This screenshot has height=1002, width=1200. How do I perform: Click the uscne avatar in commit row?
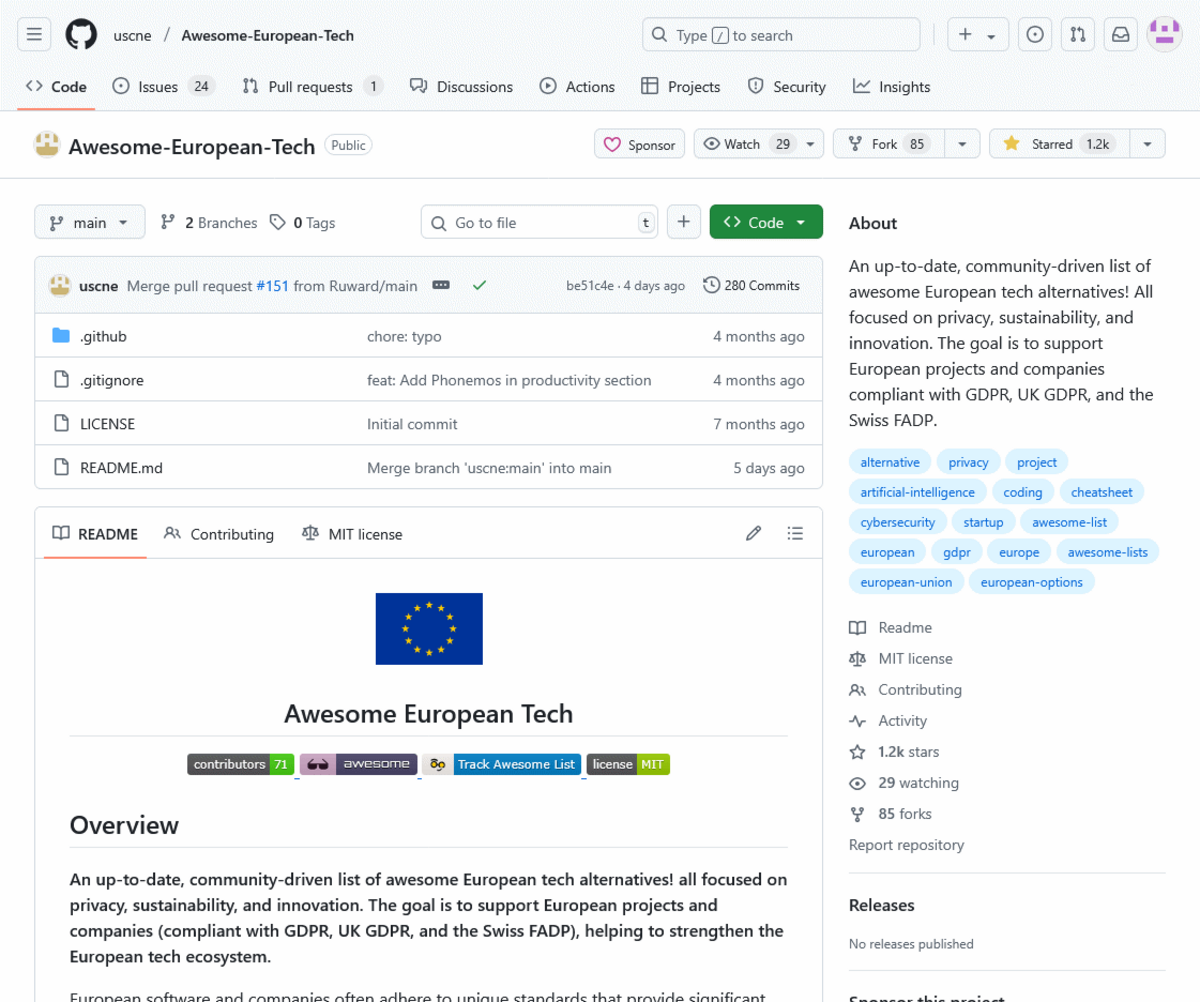(60, 285)
